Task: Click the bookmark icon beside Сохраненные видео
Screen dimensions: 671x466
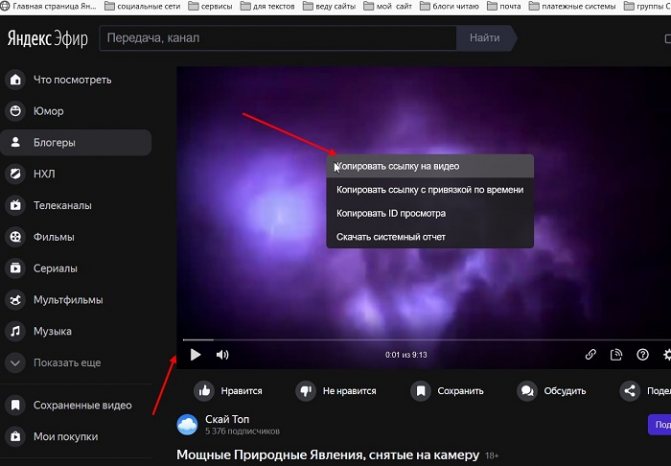Action: tap(15, 405)
